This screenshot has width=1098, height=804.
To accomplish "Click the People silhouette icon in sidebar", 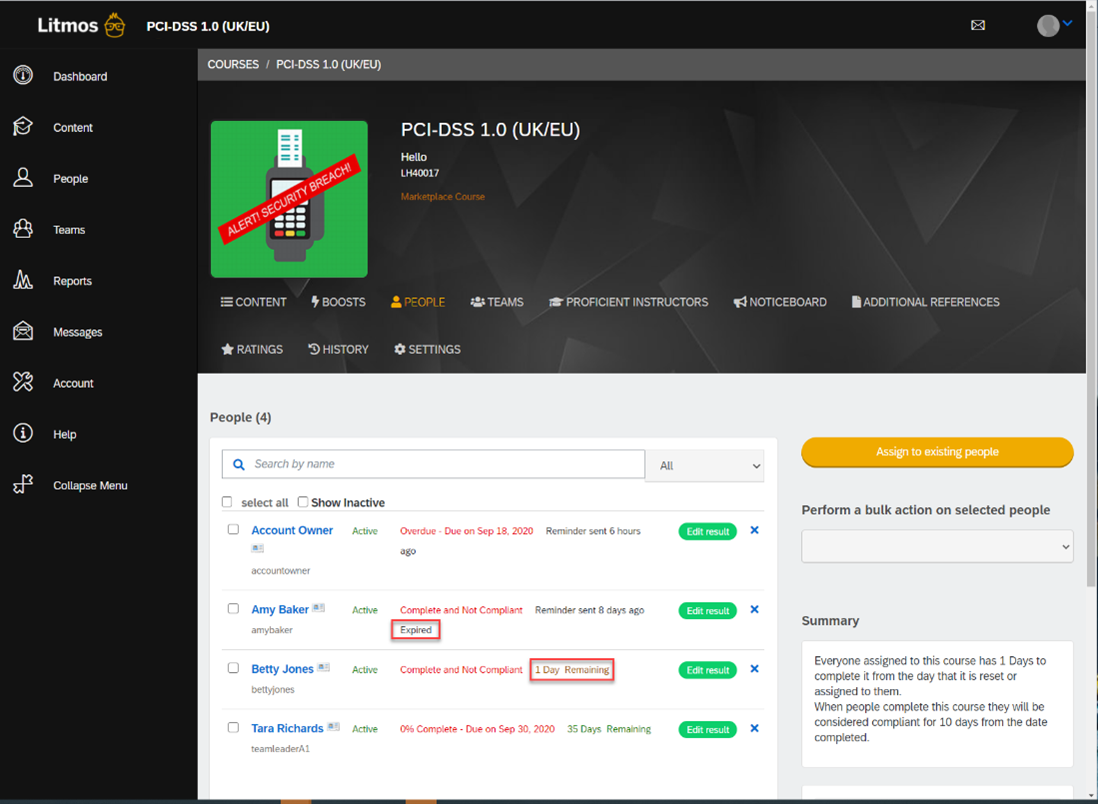I will pos(23,178).
